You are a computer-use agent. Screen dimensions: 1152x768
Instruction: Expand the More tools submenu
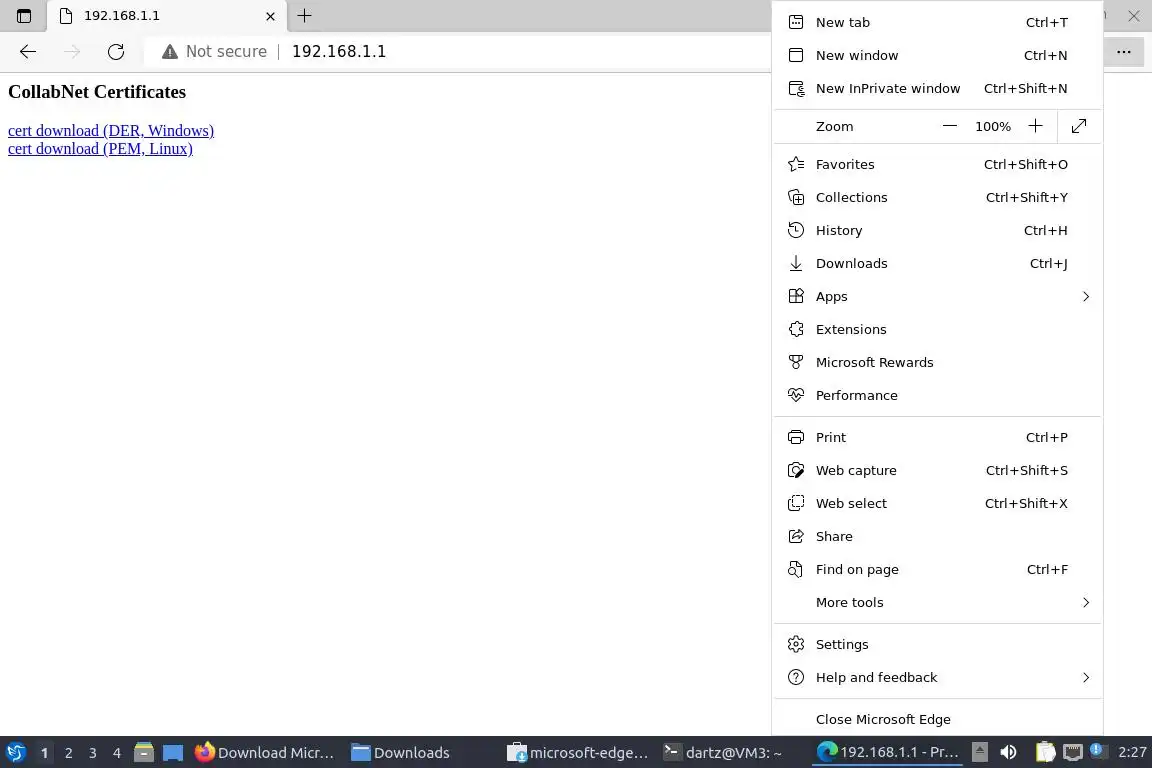click(x=937, y=603)
